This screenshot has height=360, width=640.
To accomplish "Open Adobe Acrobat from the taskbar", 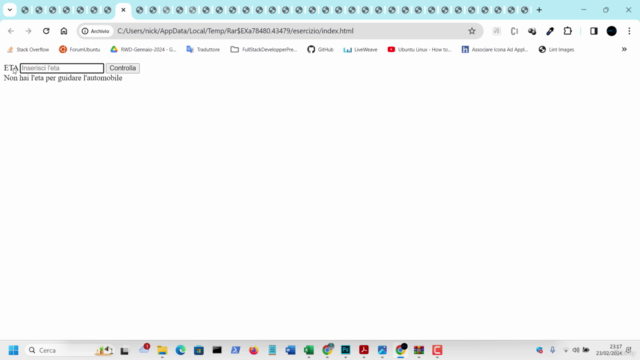I will tap(364, 350).
